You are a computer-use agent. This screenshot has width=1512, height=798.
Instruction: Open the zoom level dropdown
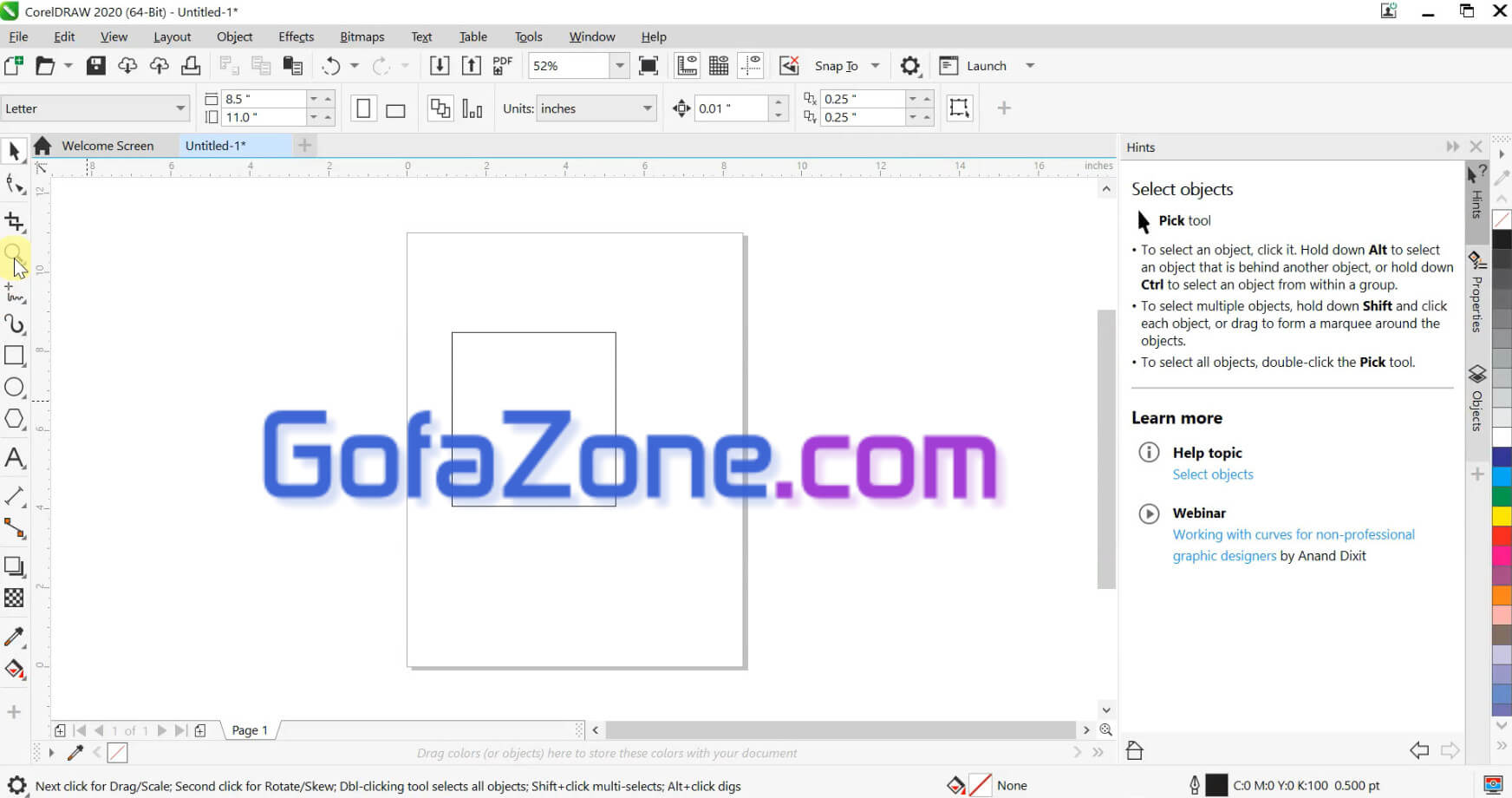coord(619,66)
